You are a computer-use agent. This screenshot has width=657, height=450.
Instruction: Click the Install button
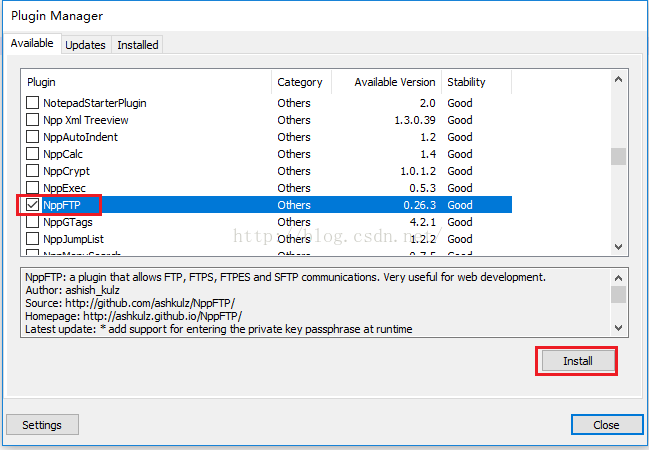click(576, 361)
